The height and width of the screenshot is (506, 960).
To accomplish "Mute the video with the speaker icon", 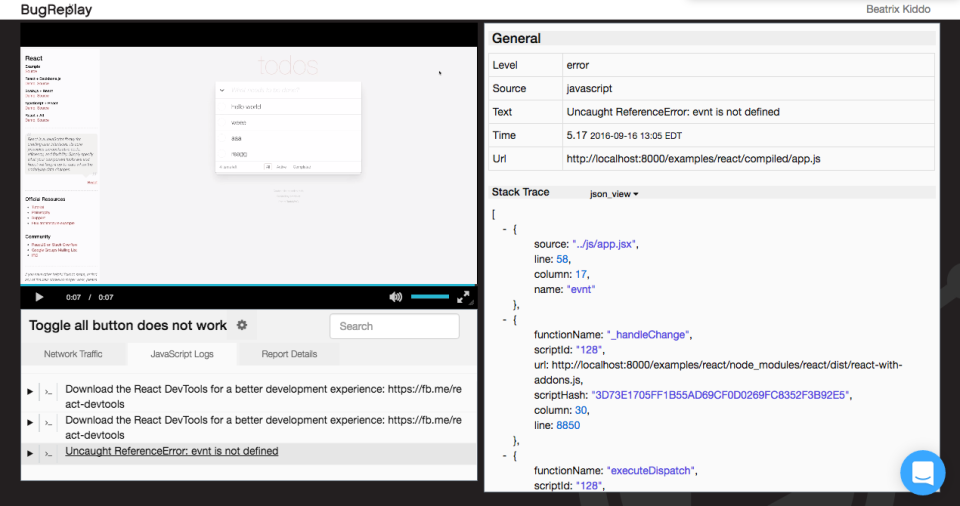I will (x=396, y=297).
